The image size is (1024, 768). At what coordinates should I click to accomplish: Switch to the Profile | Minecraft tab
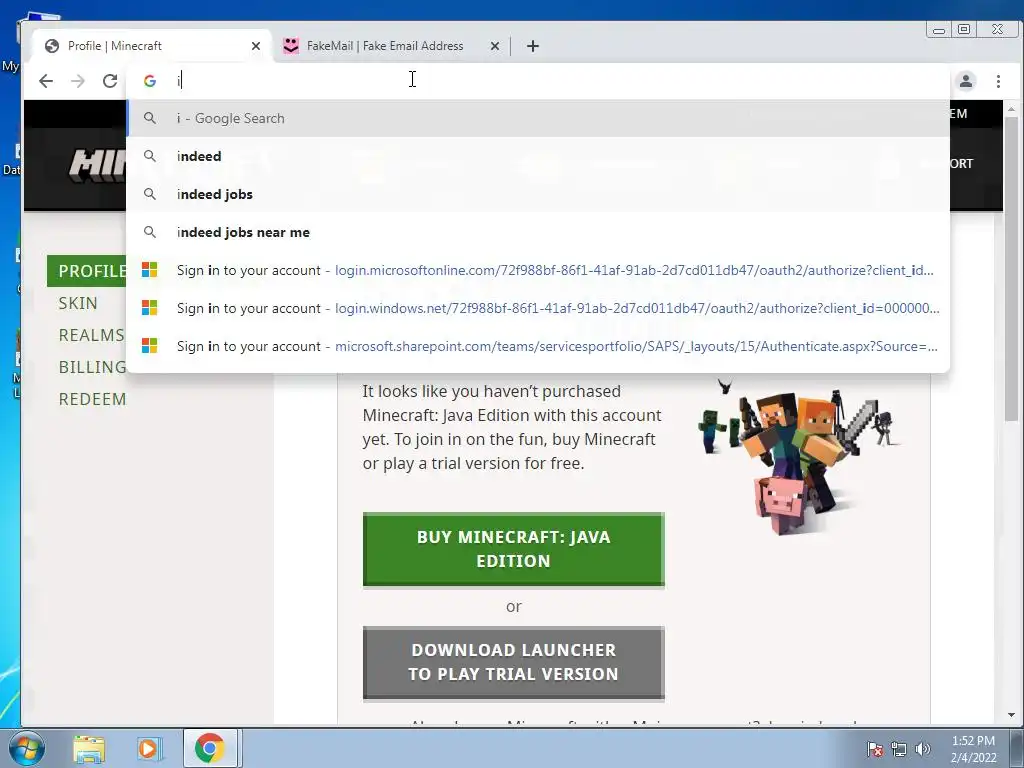pyautogui.click(x=152, y=46)
